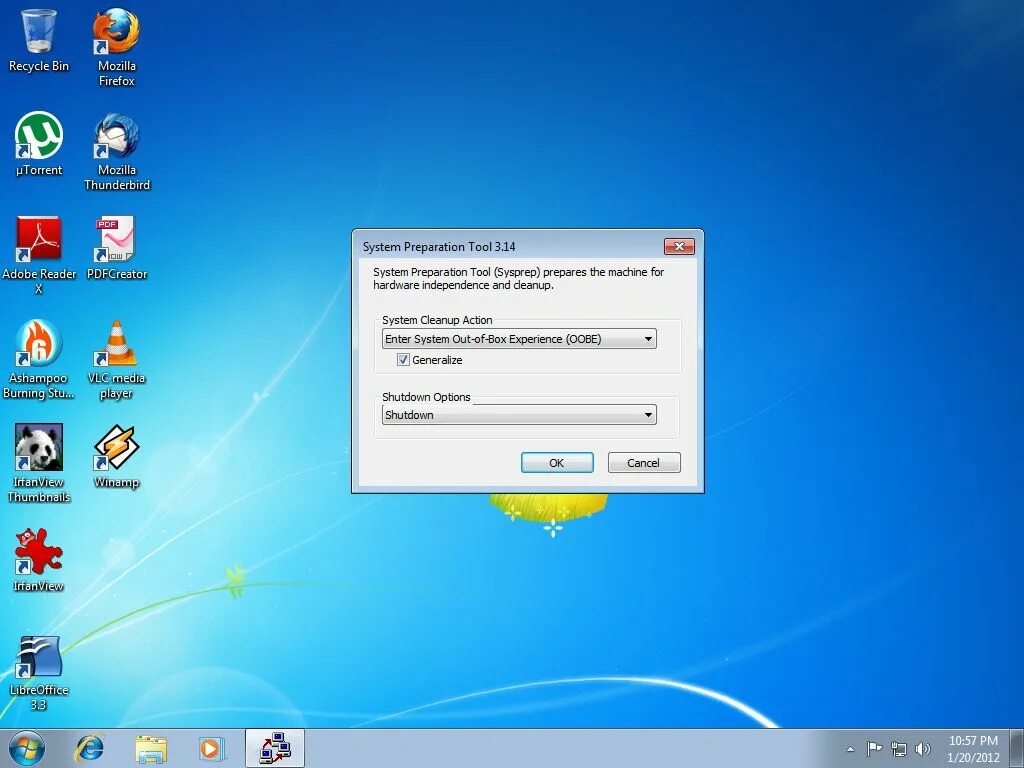1024x768 pixels.
Task: Select the PDFCreator desktop shortcut
Action: click(x=116, y=248)
